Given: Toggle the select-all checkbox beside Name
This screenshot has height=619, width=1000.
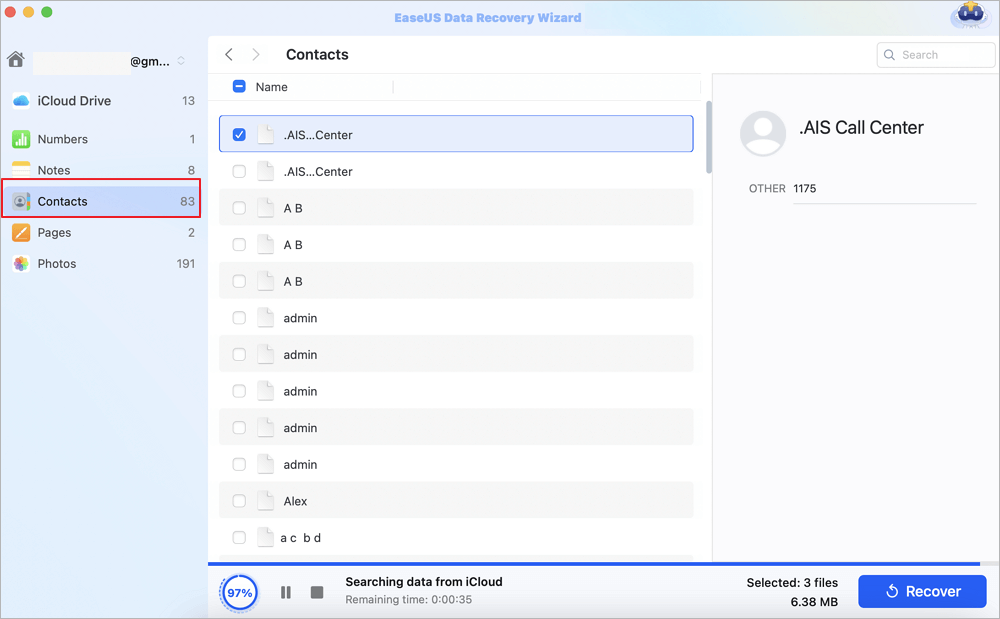Looking at the screenshot, I should [x=239, y=87].
